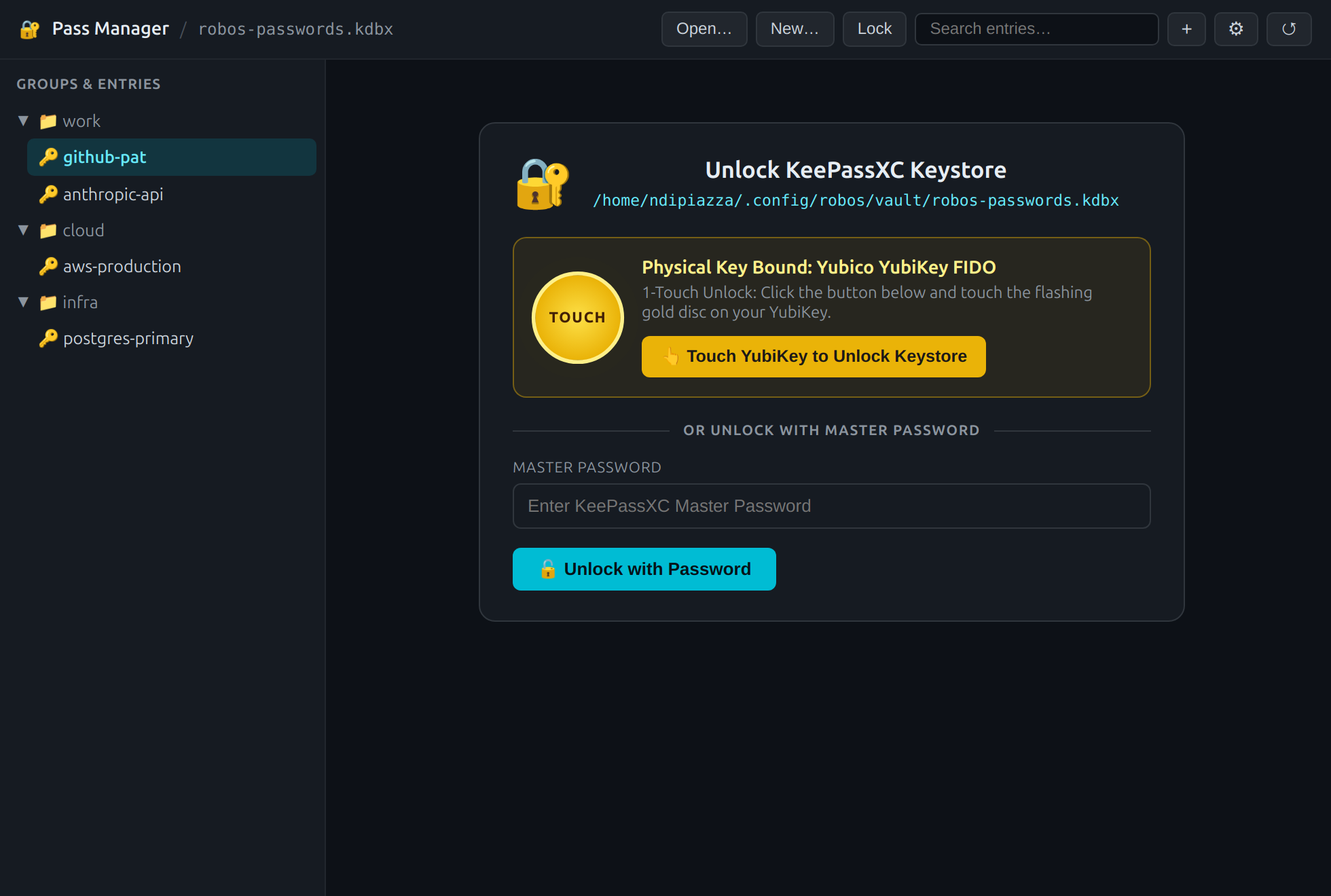This screenshot has height=896, width=1331.
Task: Click the work folder icon
Action: coord(48,122)
